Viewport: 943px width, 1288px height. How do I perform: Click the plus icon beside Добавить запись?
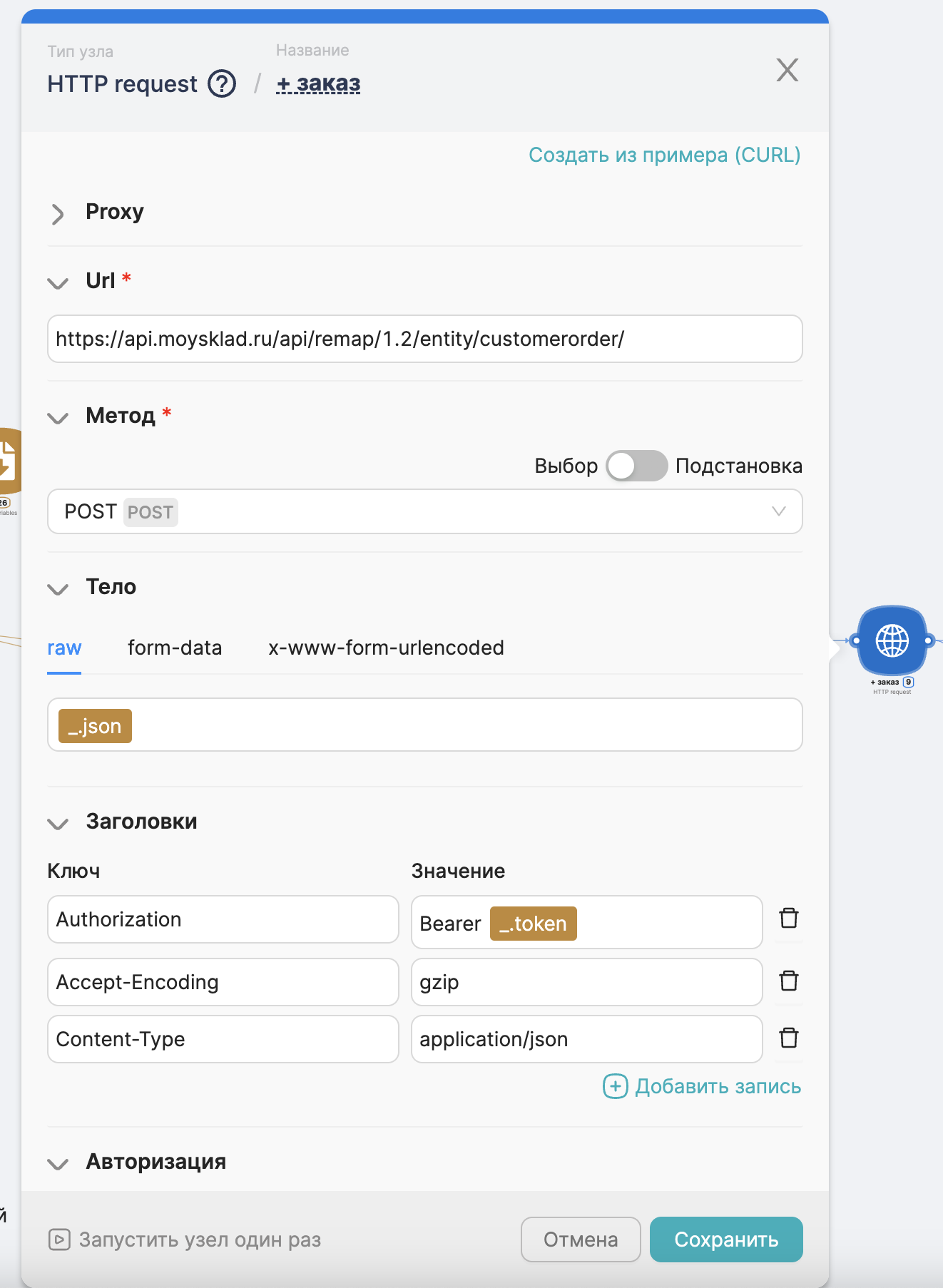tap(615, 1086)
